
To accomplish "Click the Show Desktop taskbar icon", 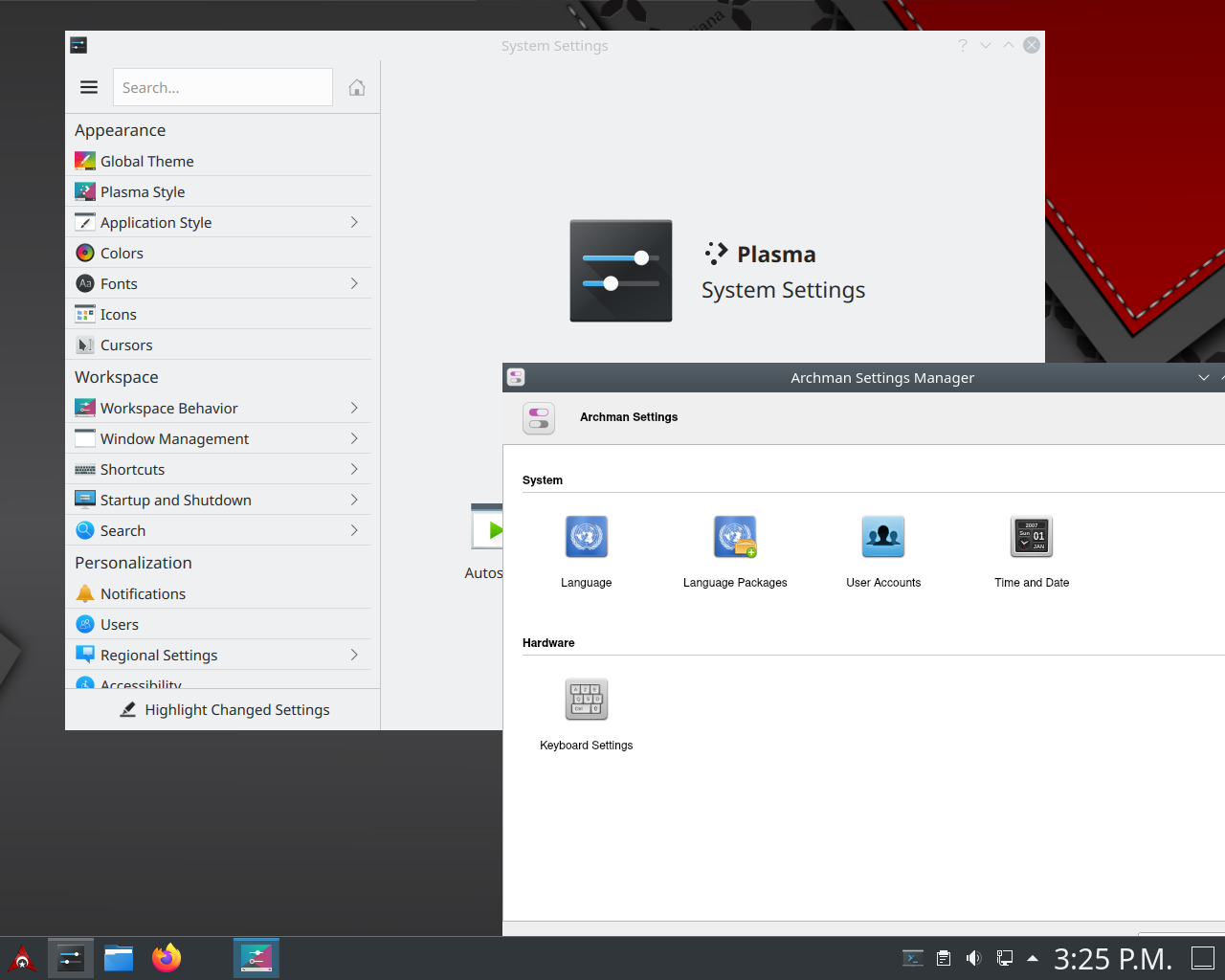I will coord(1202,958).
